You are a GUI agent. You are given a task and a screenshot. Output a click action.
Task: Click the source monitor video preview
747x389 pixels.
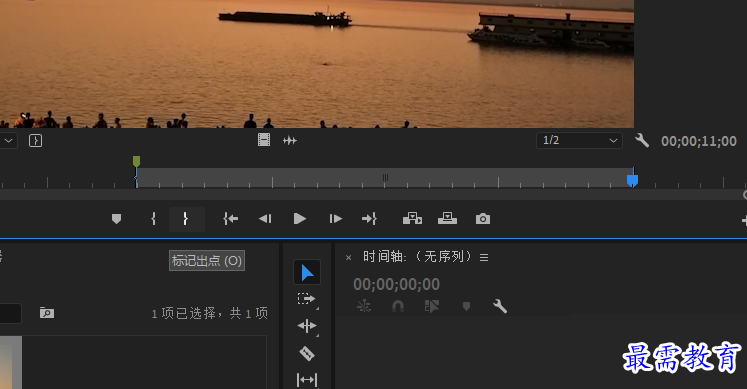click(x=317, y=64)
